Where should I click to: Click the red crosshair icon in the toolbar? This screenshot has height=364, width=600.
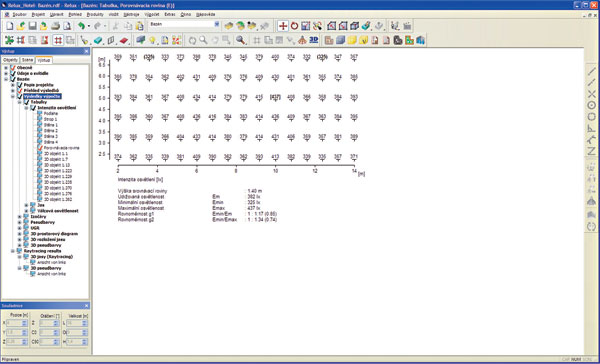[283, 26]
